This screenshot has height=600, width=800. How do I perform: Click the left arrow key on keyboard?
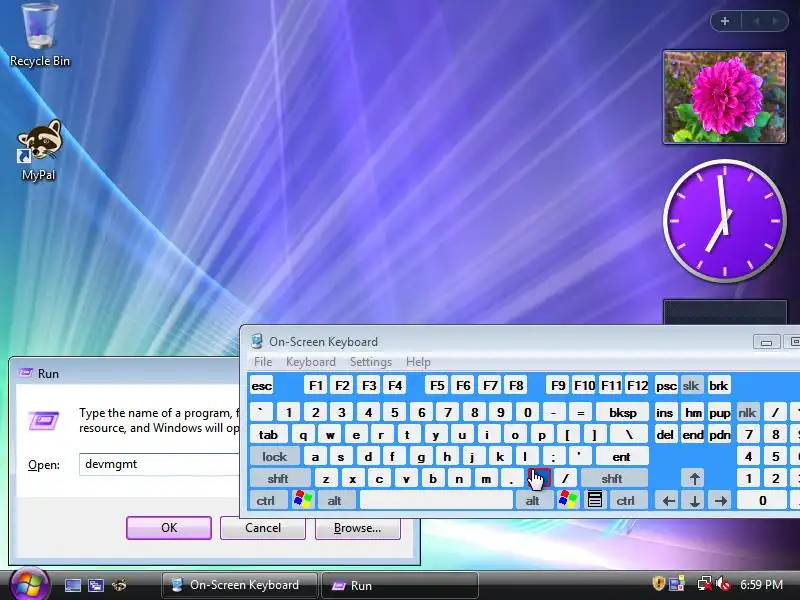[668, 501]
